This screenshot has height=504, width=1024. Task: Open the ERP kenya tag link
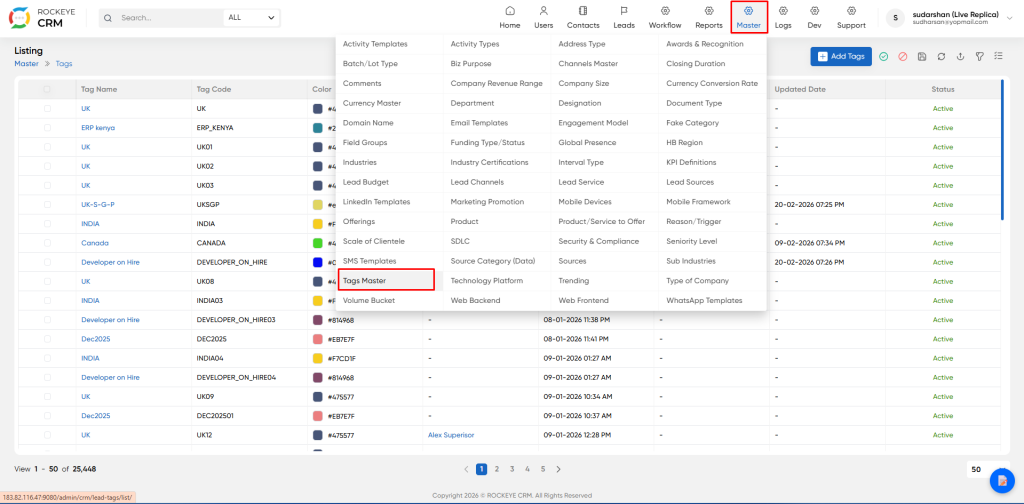pos(98,128)
